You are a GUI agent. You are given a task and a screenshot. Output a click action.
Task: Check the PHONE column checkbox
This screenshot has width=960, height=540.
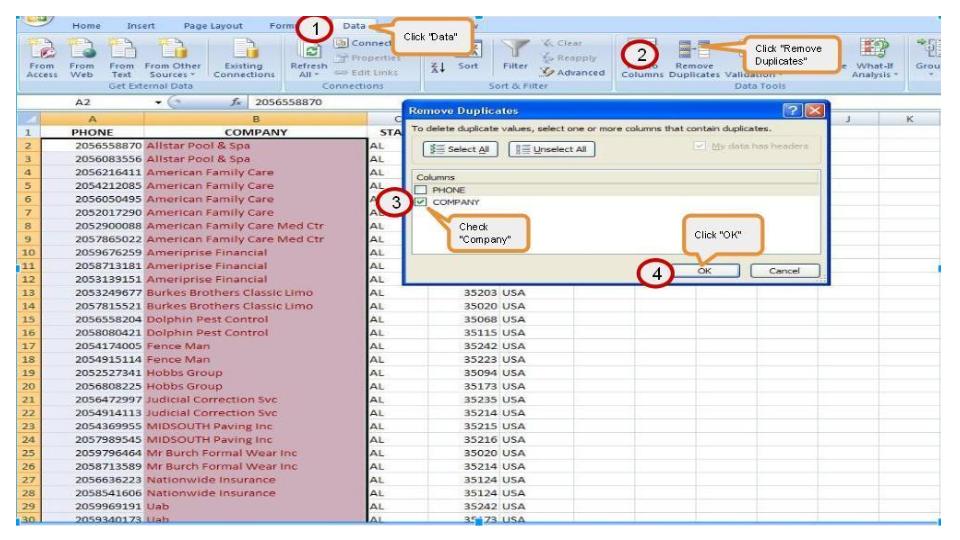[x=423, y=189]
